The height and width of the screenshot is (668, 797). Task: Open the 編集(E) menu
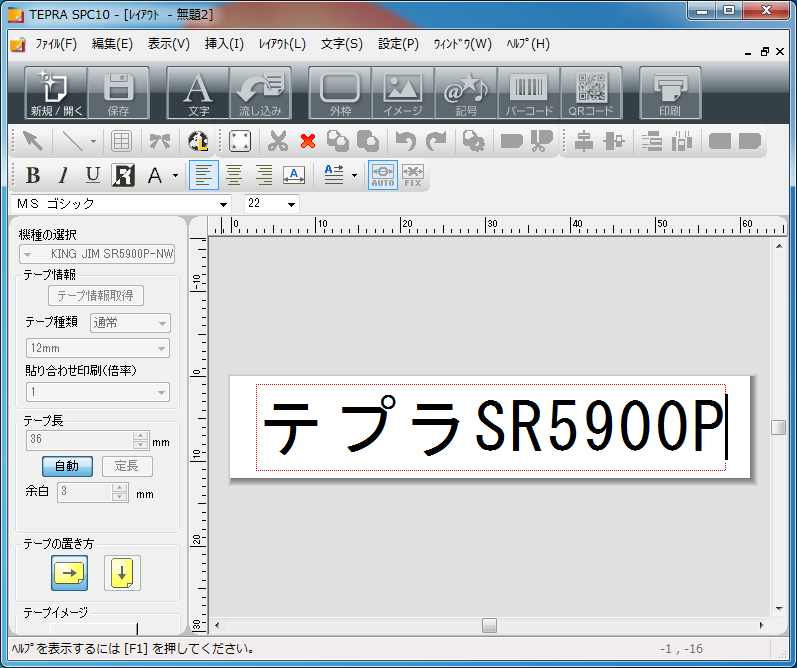click(112, 44)
